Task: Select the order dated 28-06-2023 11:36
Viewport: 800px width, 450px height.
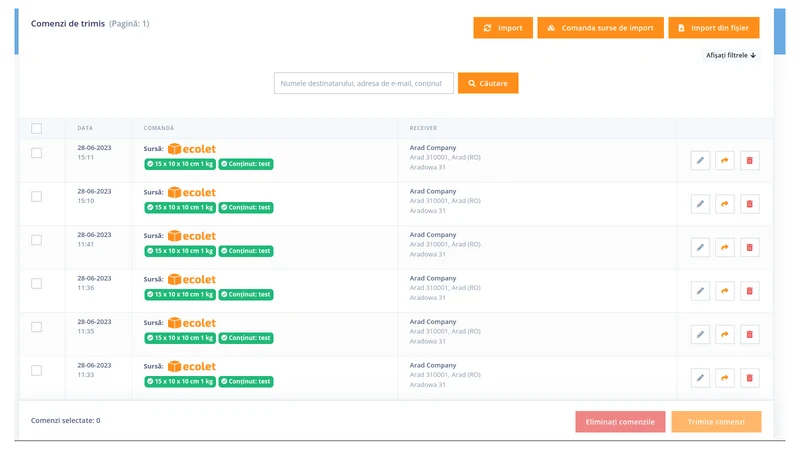Action: point(36,284)
